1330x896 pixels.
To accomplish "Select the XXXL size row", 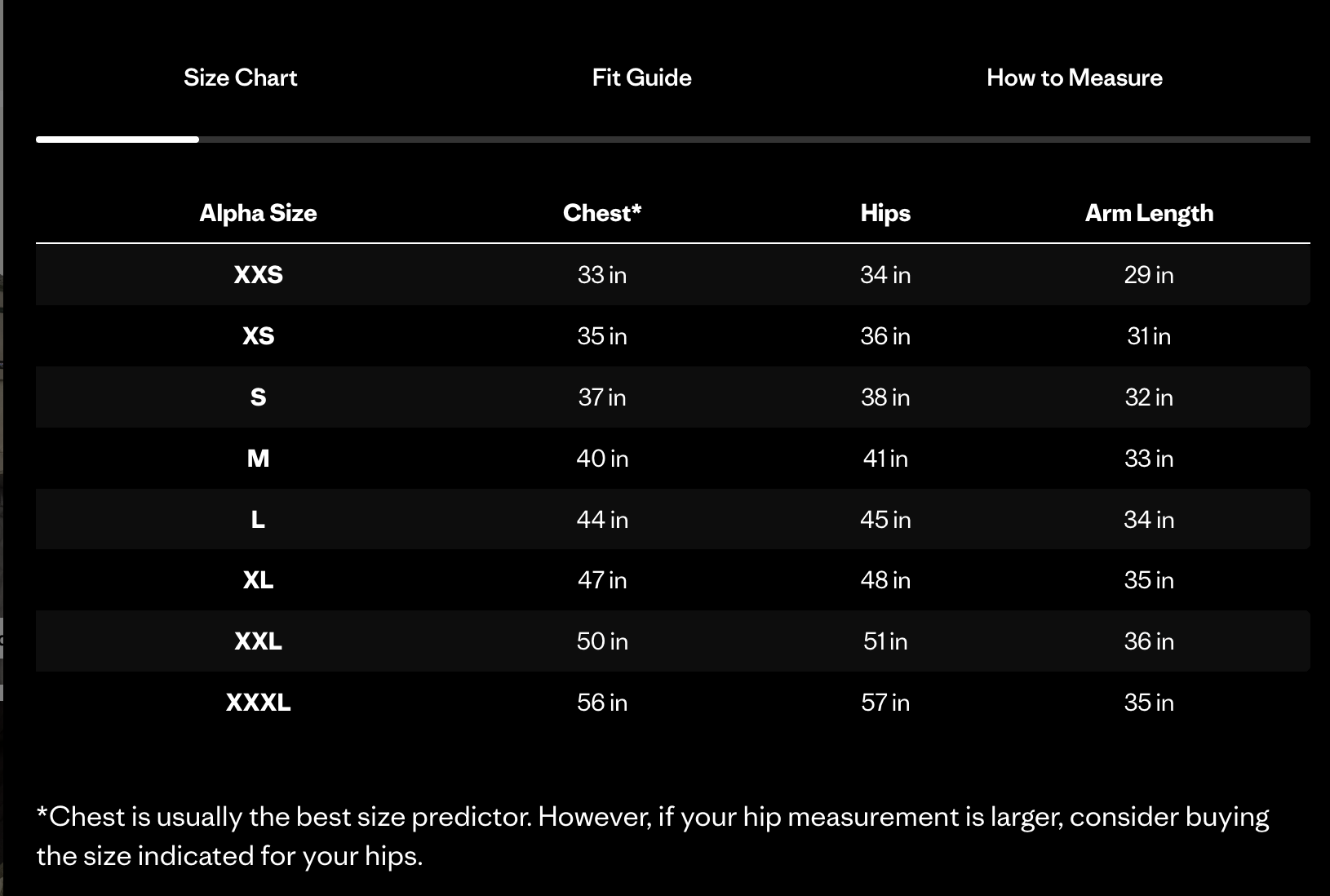I will [x=258, y=703].
